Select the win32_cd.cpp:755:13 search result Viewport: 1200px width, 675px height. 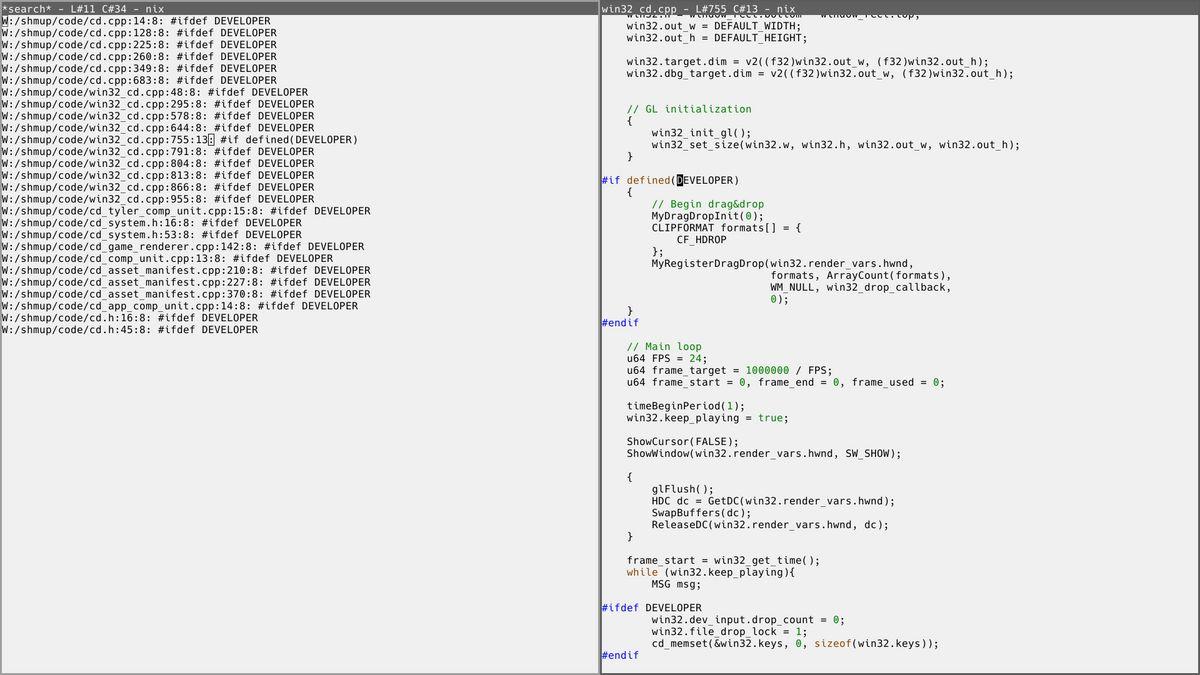point(179,140)
